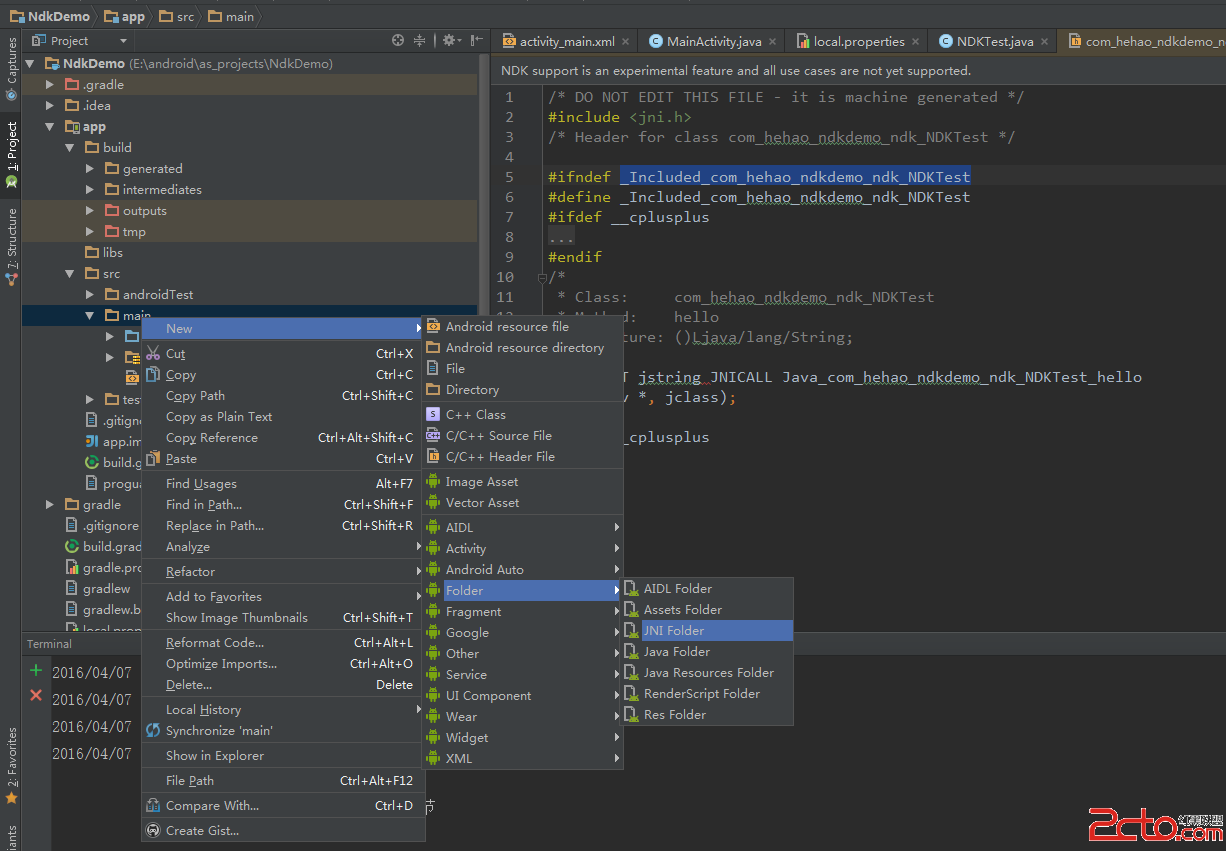Image resolution: width=1226 pixels, height=851 pixels.
Task: Toggle the Favorites side panel
Action: [x=11, y=765]
